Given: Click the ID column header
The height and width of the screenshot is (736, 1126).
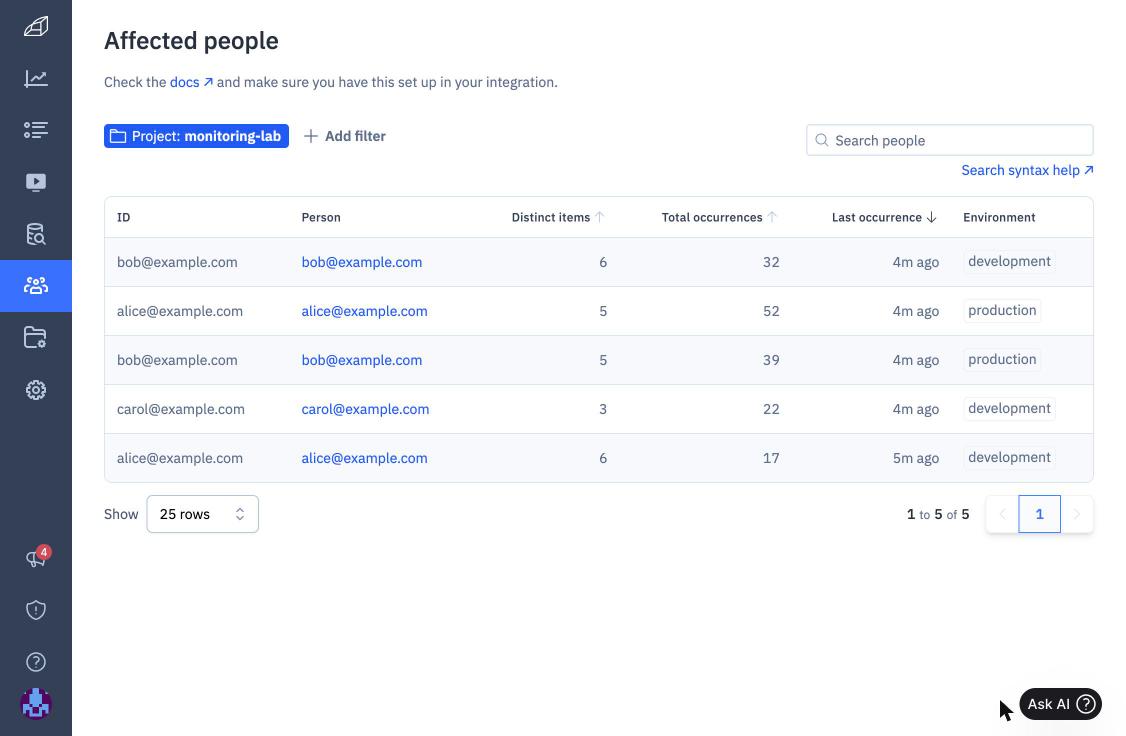Looking at the screenshot, I should (x=124, y=217).
